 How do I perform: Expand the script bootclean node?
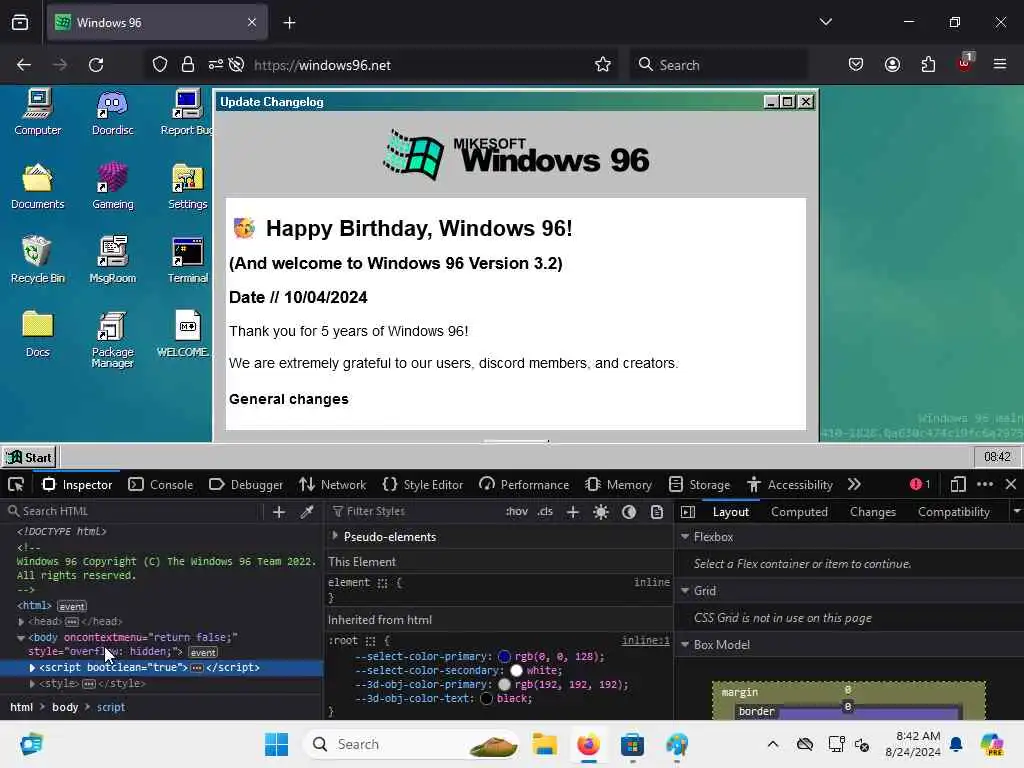(32, 667)
